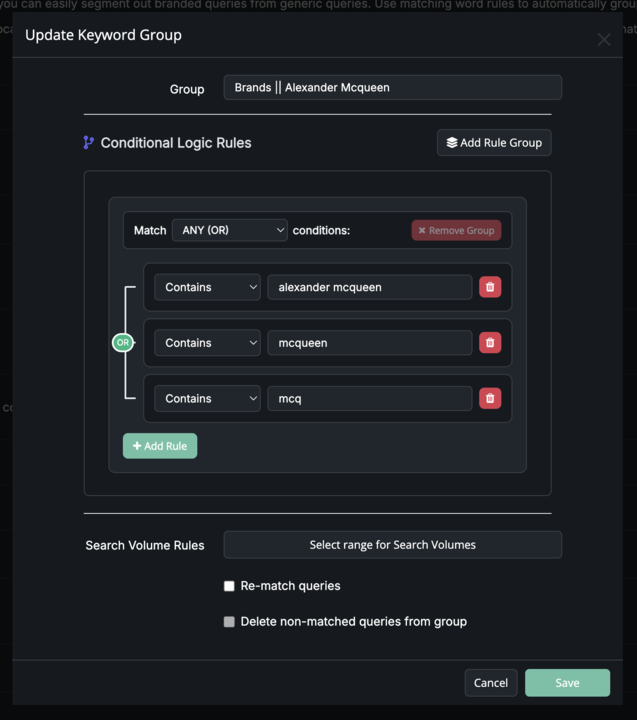Delete the 'mcq' rule with trash icon
This screenshot has height=720, width=637.
point(489,398)
